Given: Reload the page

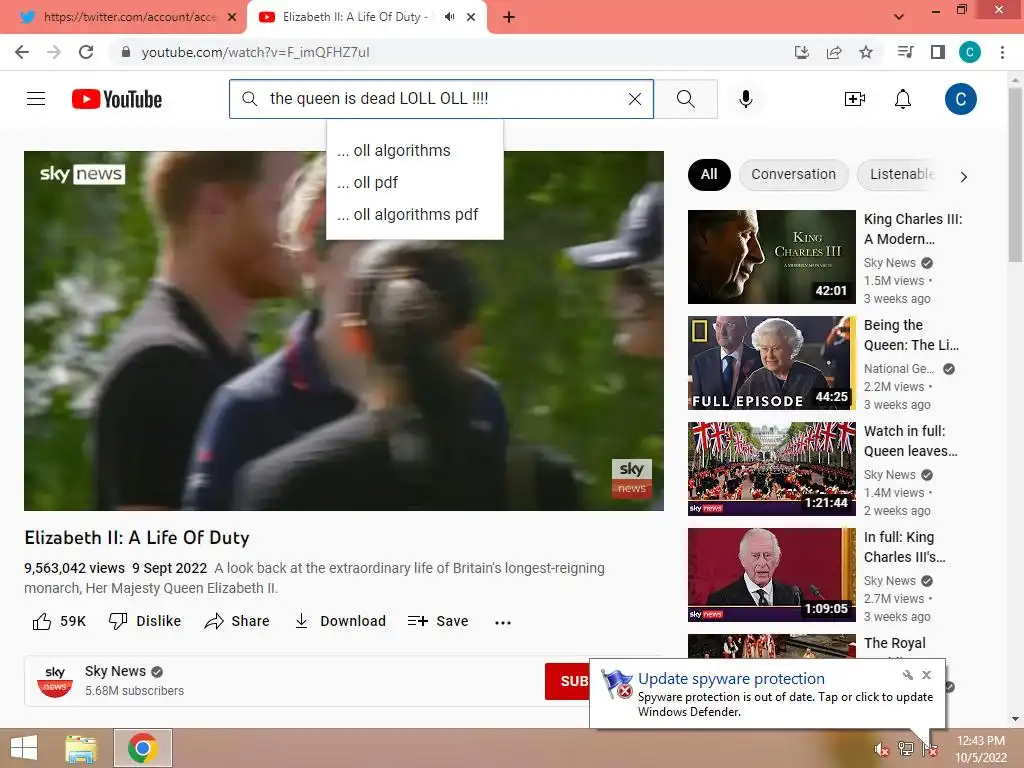Looking at the screenshot, I should (x=86, y=52).
